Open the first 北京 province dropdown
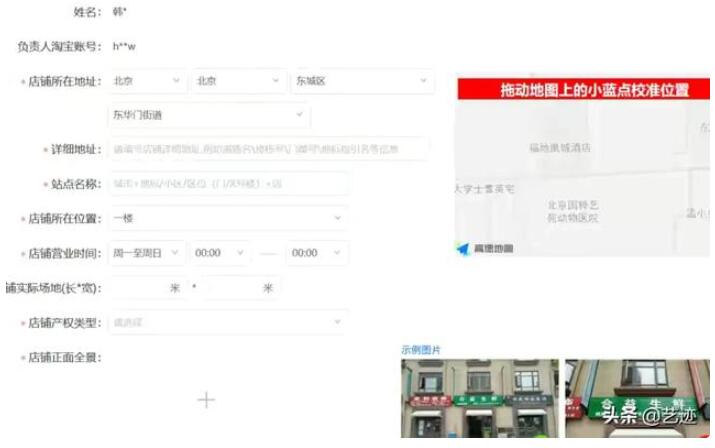This screenshot has width=715, height=448. (147, 81)
